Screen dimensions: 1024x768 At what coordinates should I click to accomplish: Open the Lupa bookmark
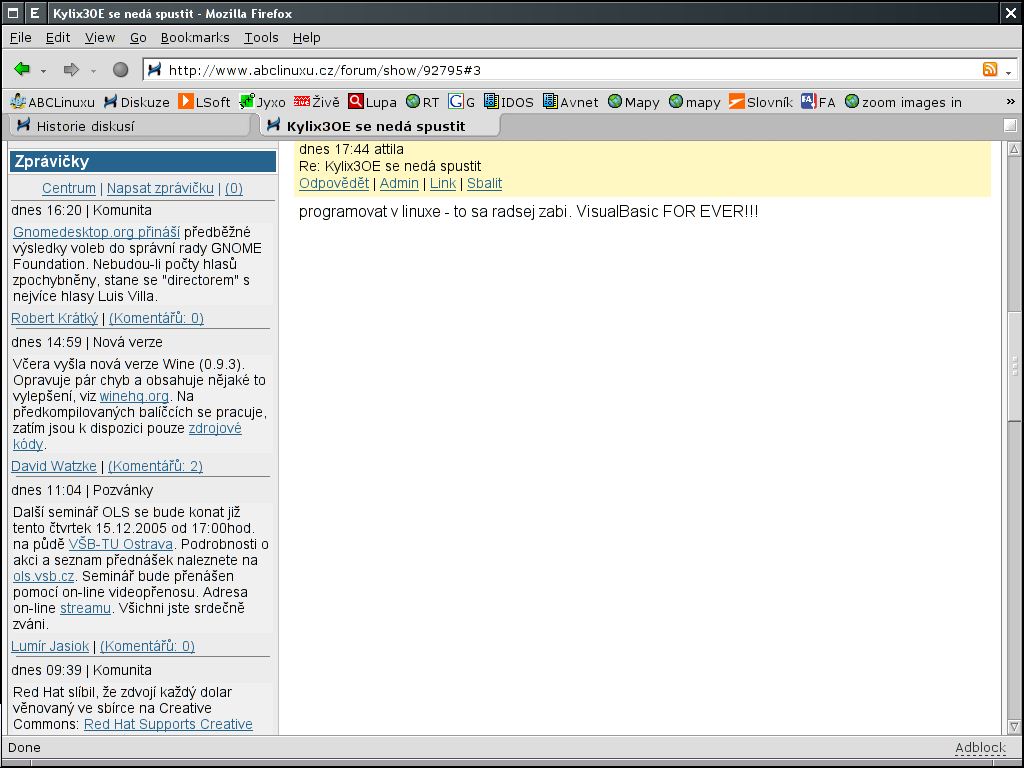tap(372, 102)
